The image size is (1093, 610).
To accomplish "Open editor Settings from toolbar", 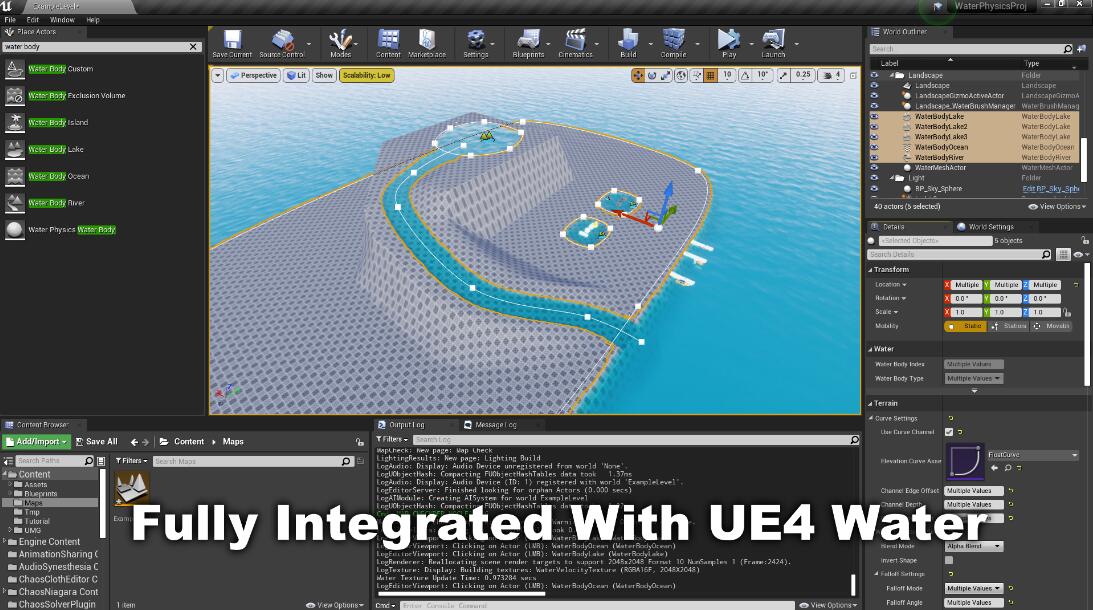I will 476,41.
